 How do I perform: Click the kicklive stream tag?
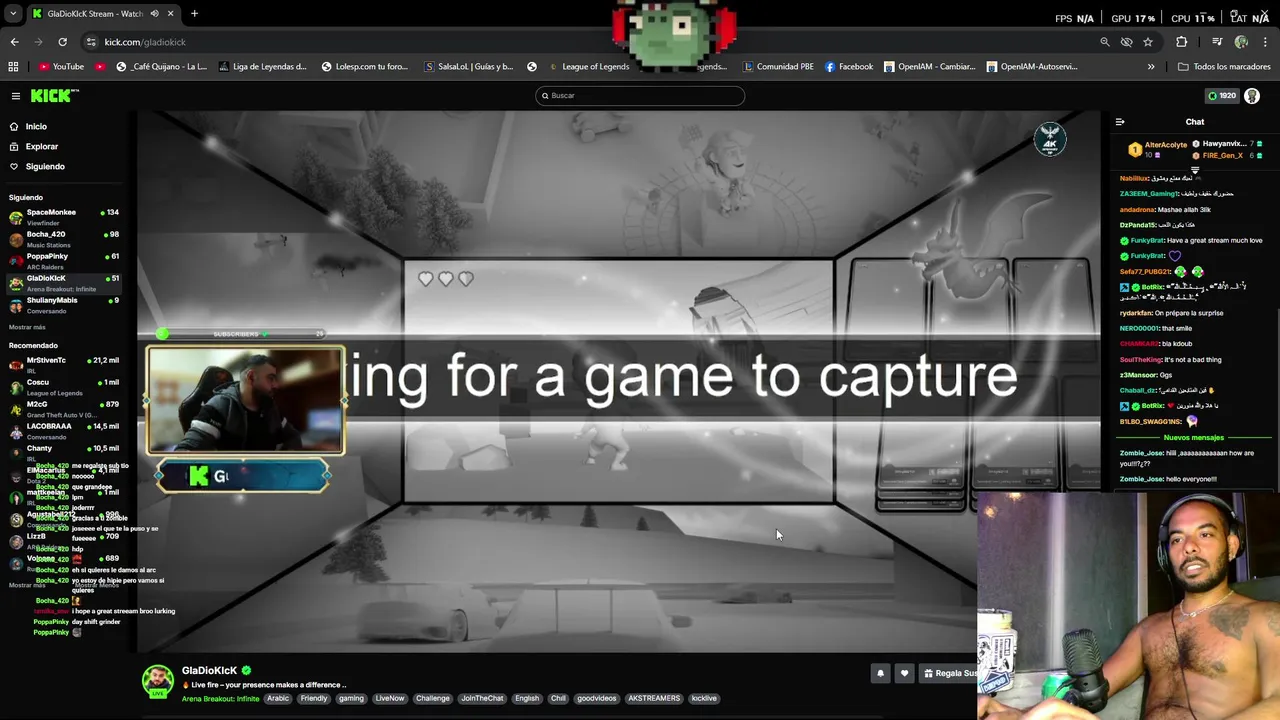click(704, 699)
